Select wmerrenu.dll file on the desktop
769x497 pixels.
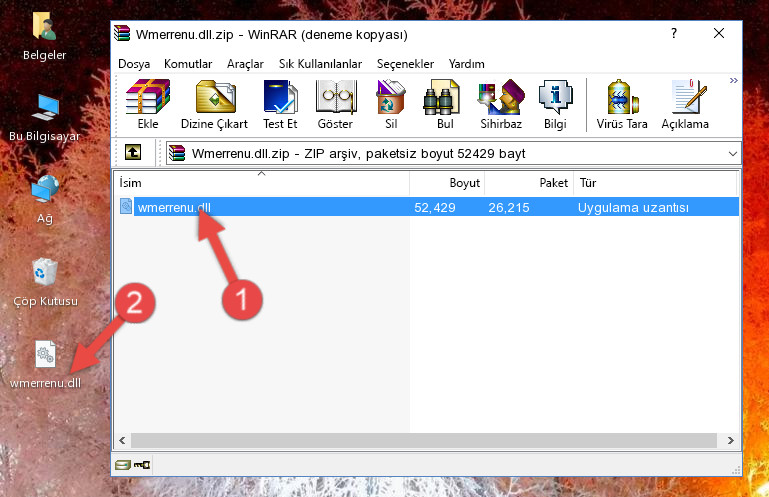(x=45, y=365)
